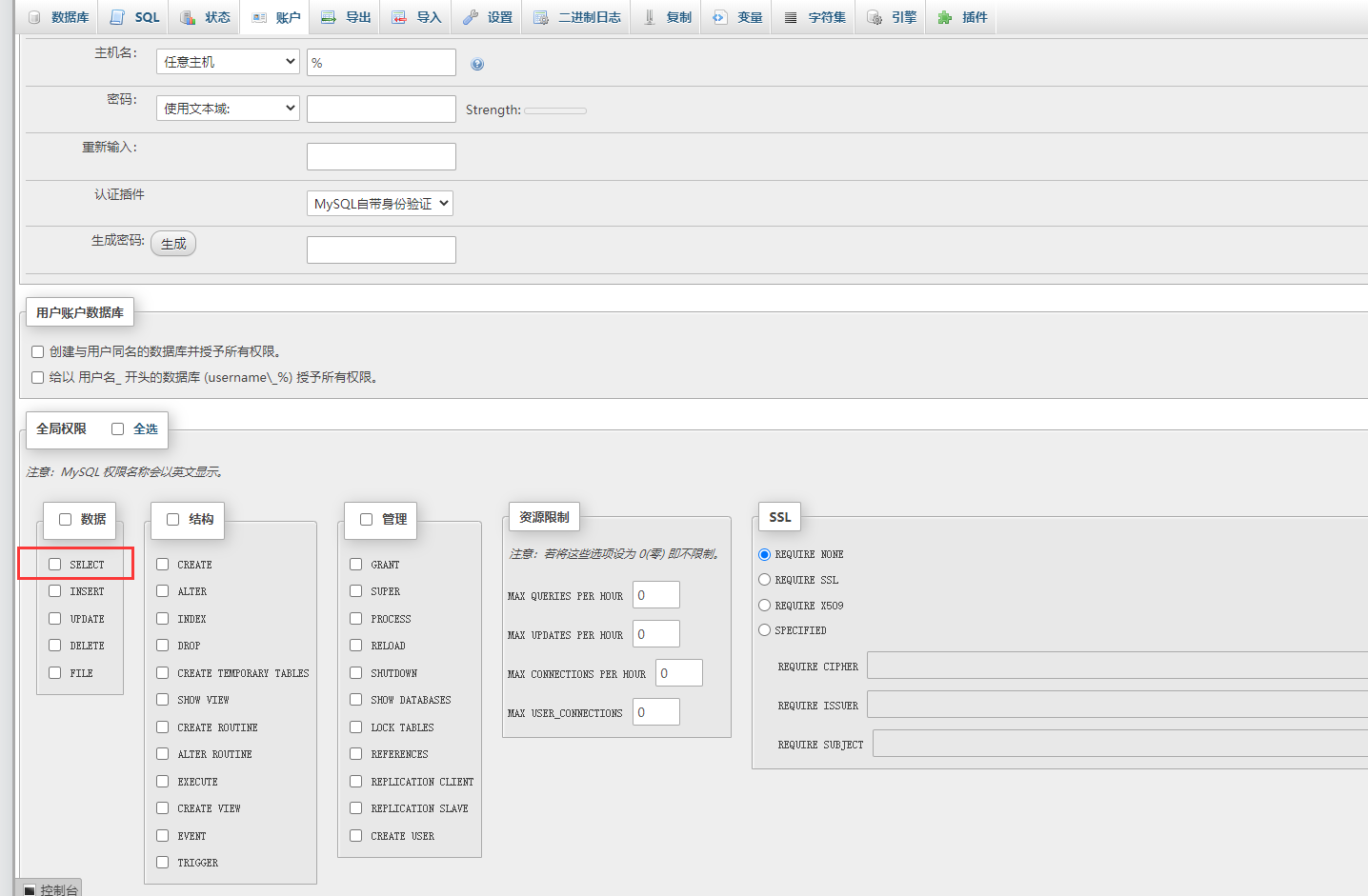Enable the SUPER privilege checkbox
Image resolution: width=1368 pixels, height=896 pixels.
click(x=356, y=591)
